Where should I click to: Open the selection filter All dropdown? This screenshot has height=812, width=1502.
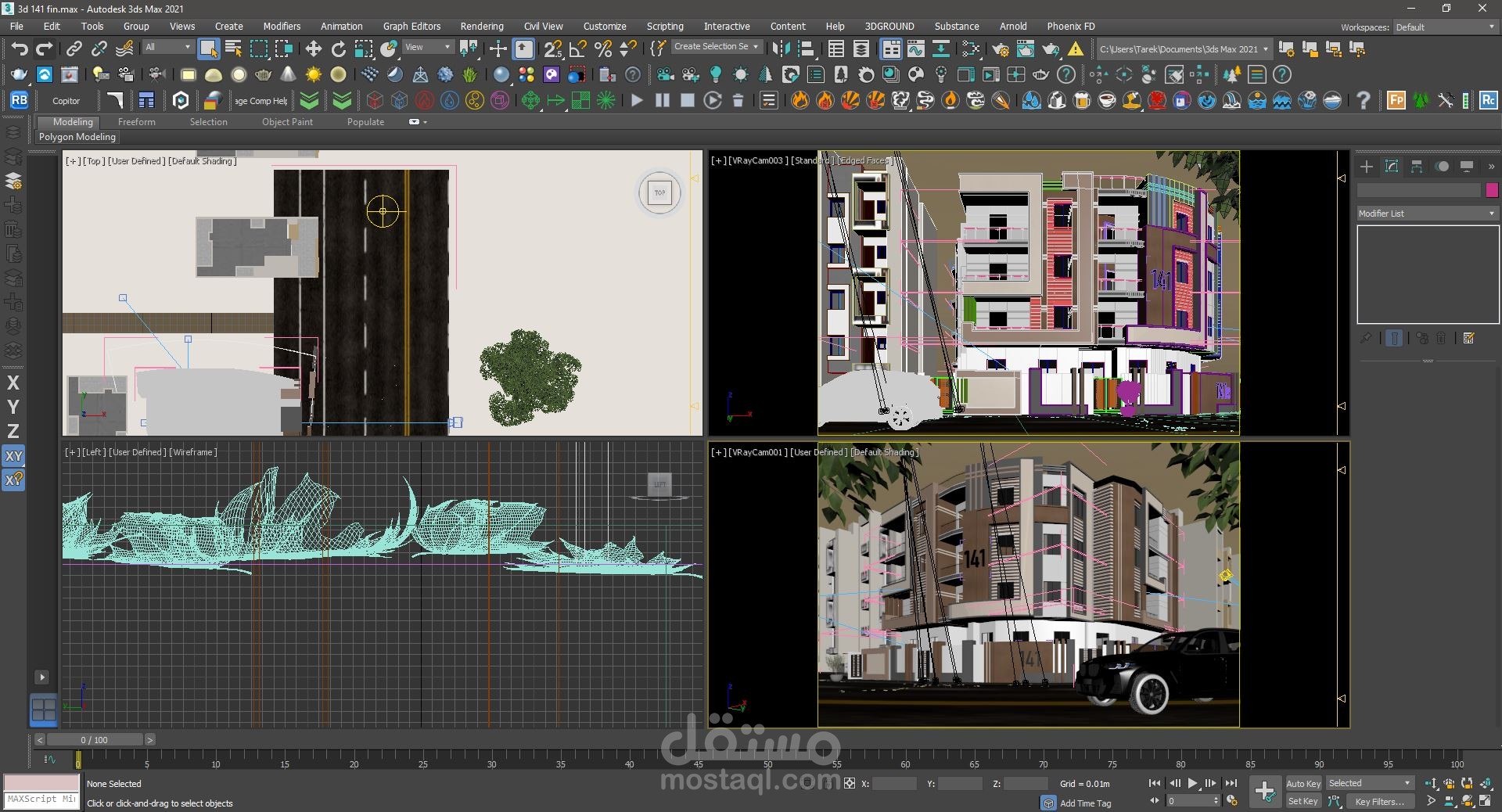(x=167, y=47)
